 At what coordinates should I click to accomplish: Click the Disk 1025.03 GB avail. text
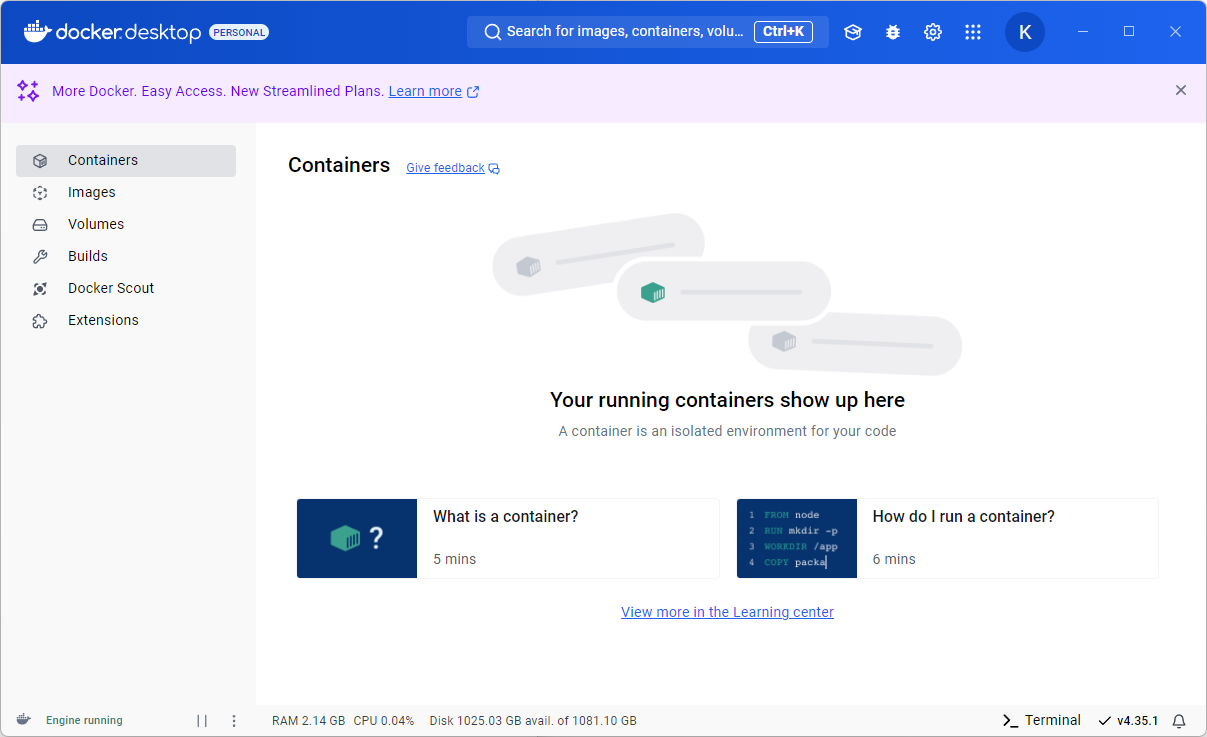[533, 720]
